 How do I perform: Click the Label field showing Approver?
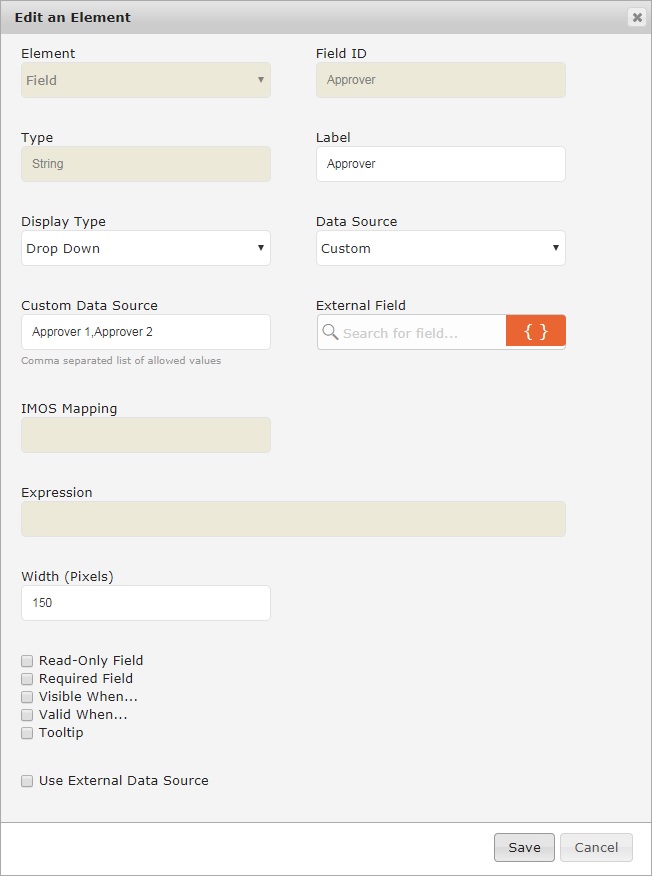pyautogui.click(x=440, y=164)
